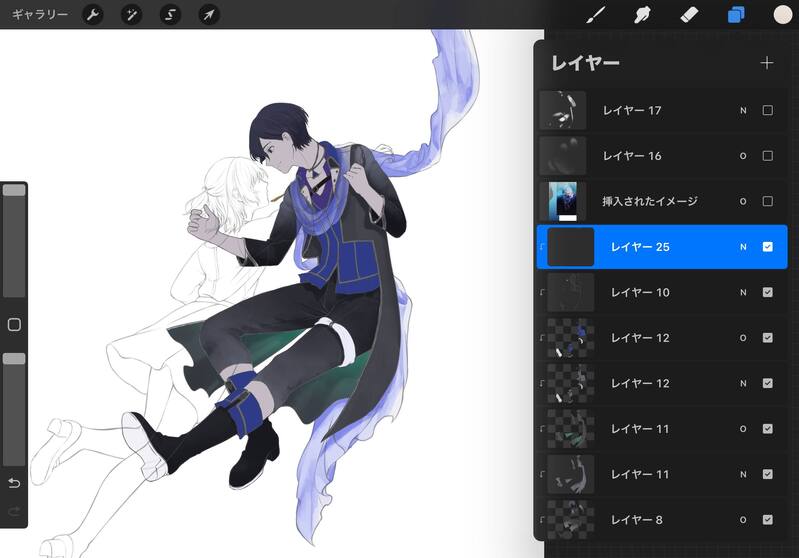Open the active color circle
799x558 pixels.
point(783,15)
